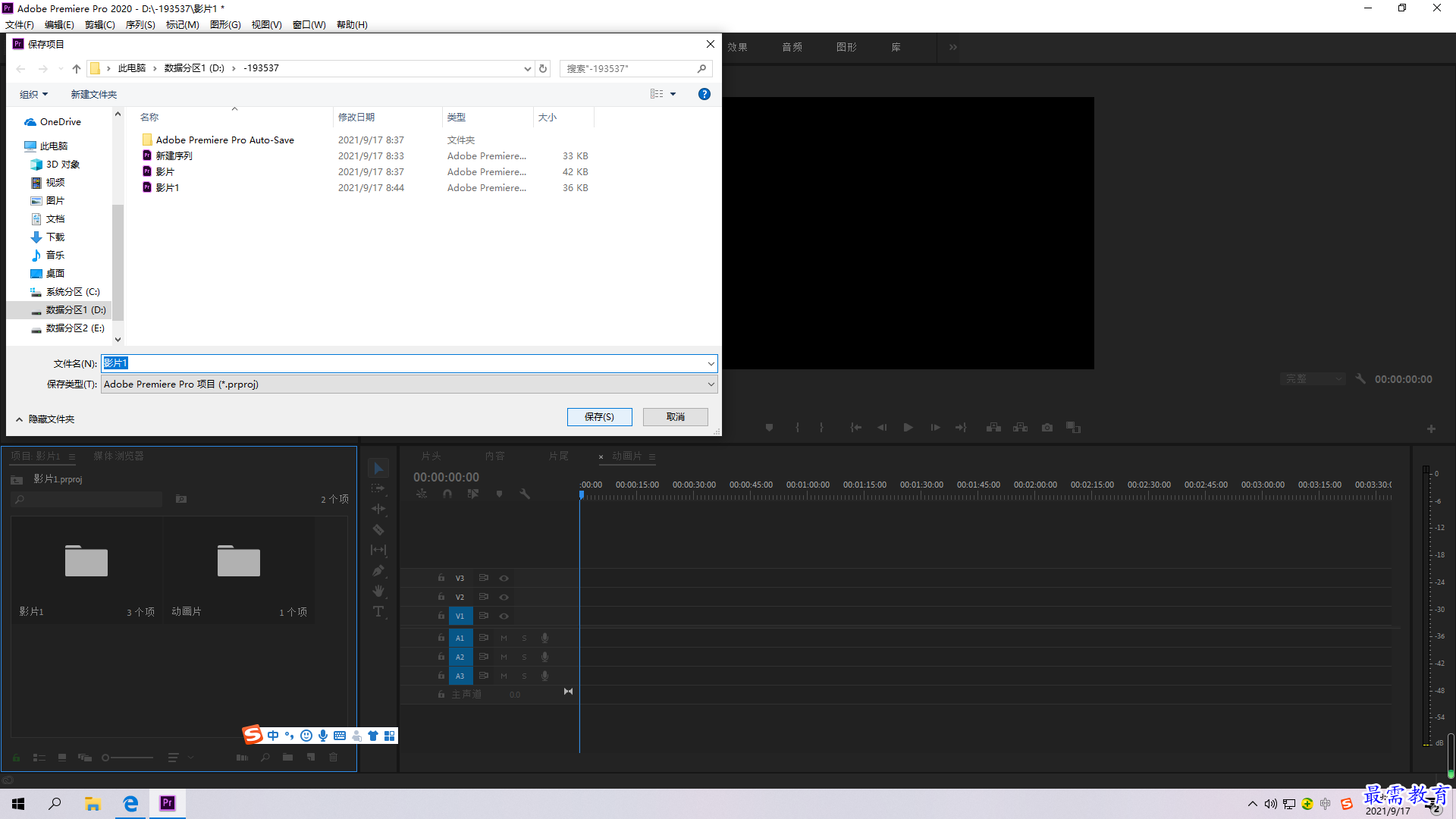Screen dimensions: 1456x819
Task: Open the file name history dropdown
Action: tap(711, 363)
